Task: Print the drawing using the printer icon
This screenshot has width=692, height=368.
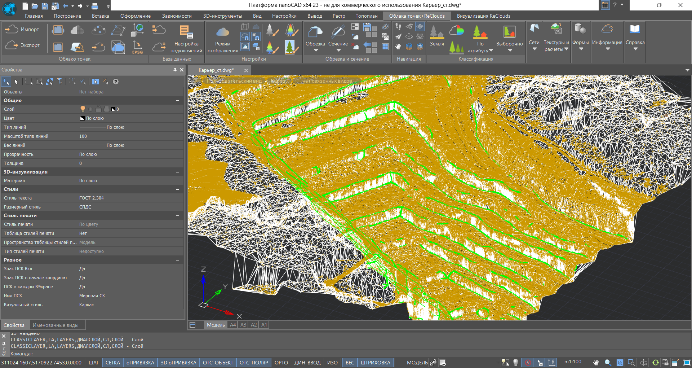Action: click(x=95, y=6)
